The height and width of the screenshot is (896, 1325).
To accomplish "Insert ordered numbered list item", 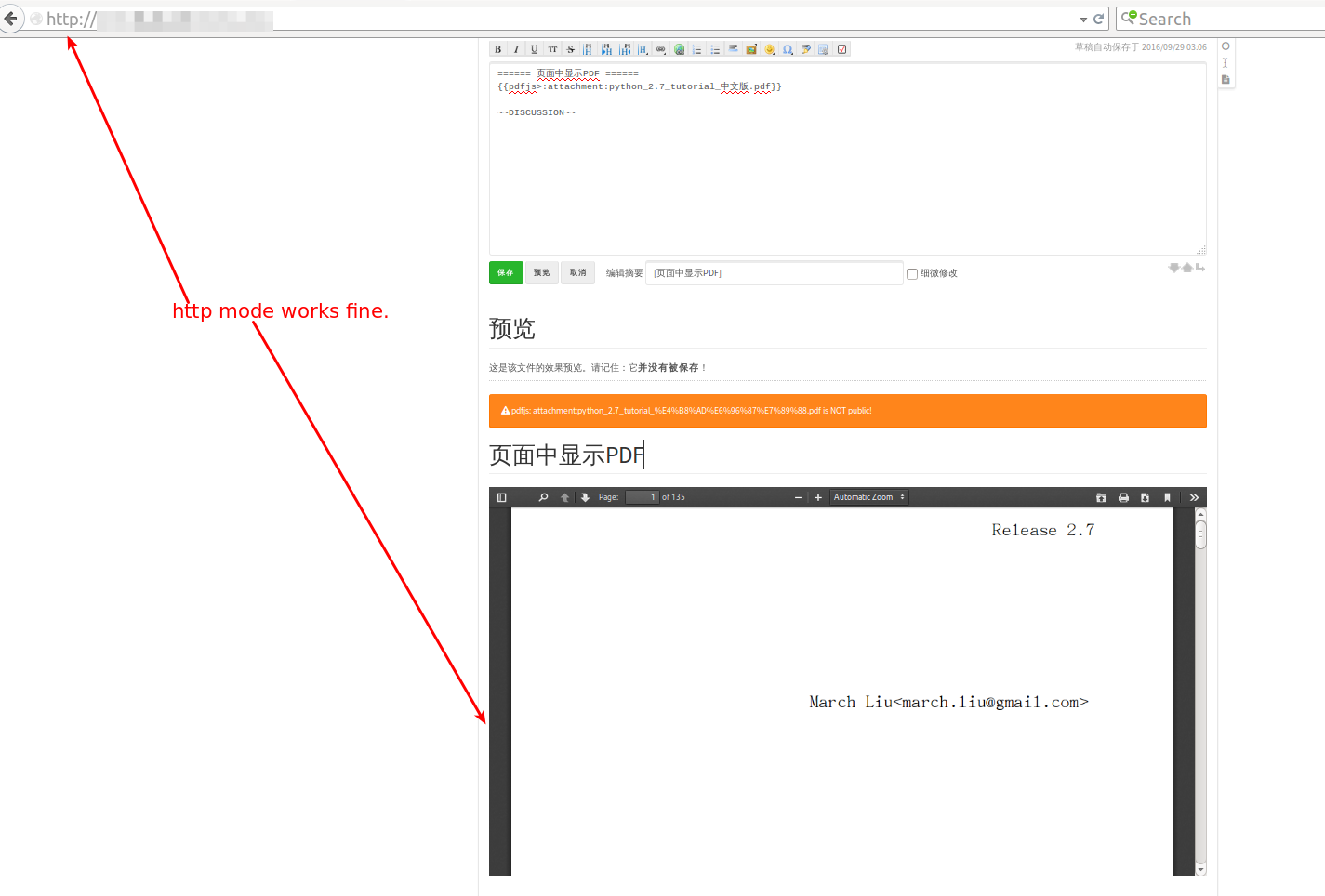I will (x=697, y=49).
